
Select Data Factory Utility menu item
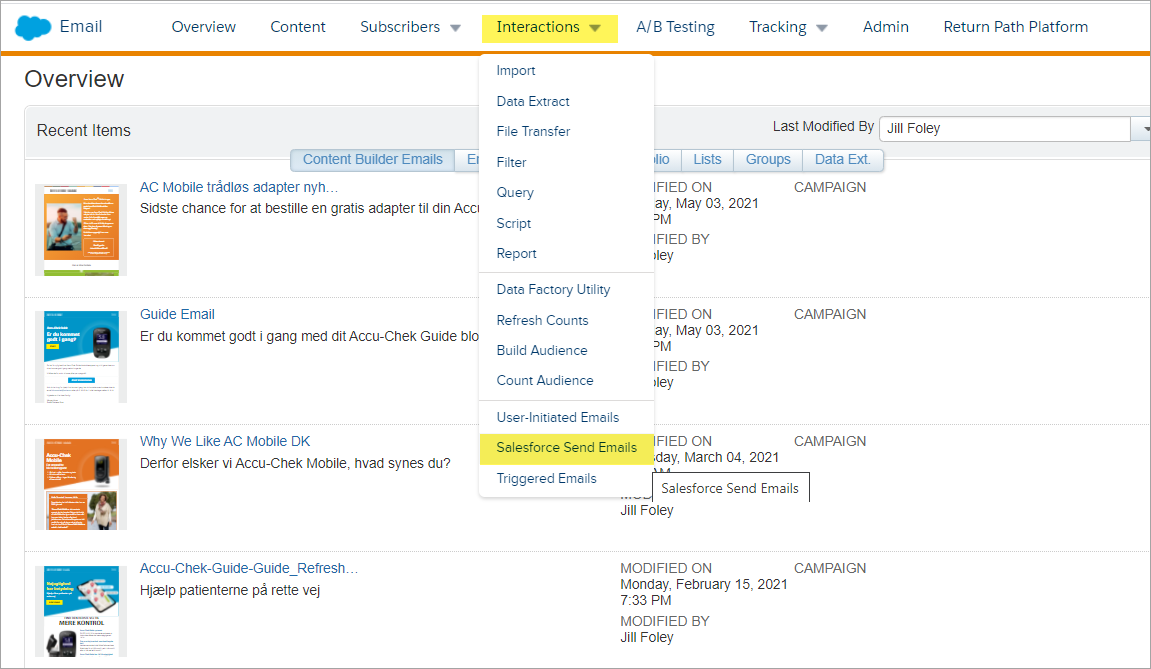[553, 289]
